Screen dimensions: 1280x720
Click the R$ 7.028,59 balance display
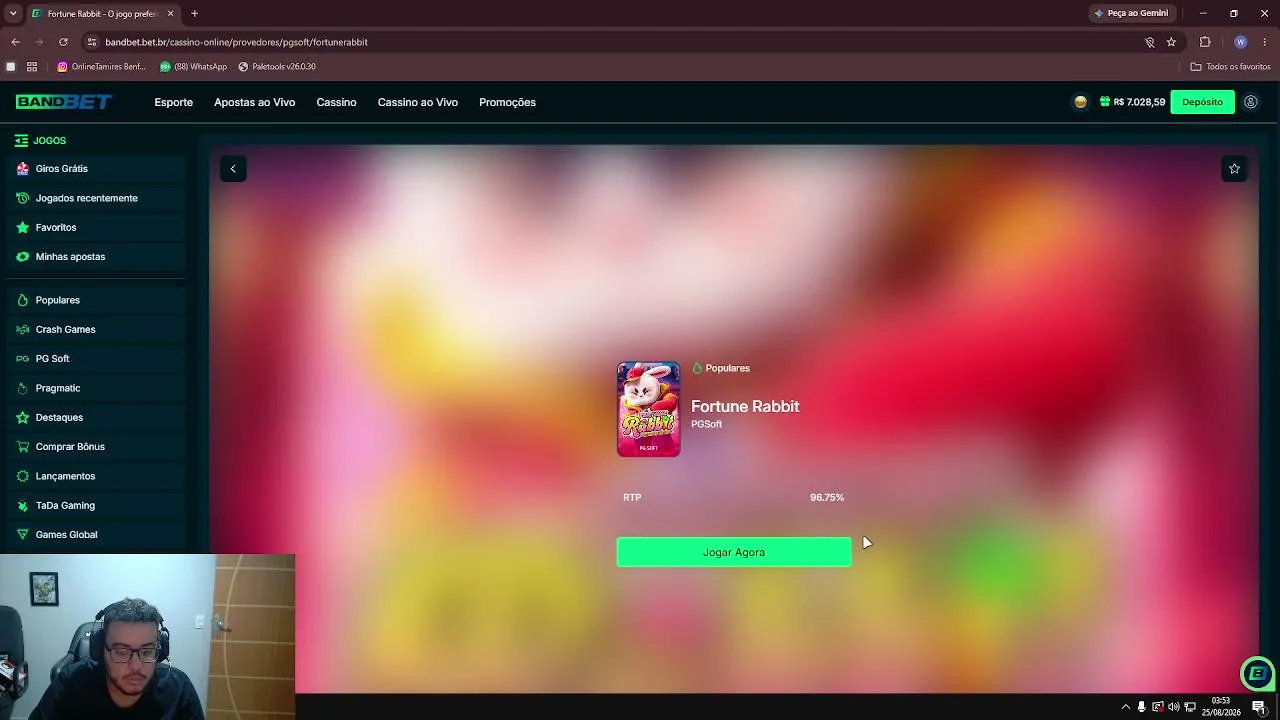pyautogui.click(x=1139, y=102)
